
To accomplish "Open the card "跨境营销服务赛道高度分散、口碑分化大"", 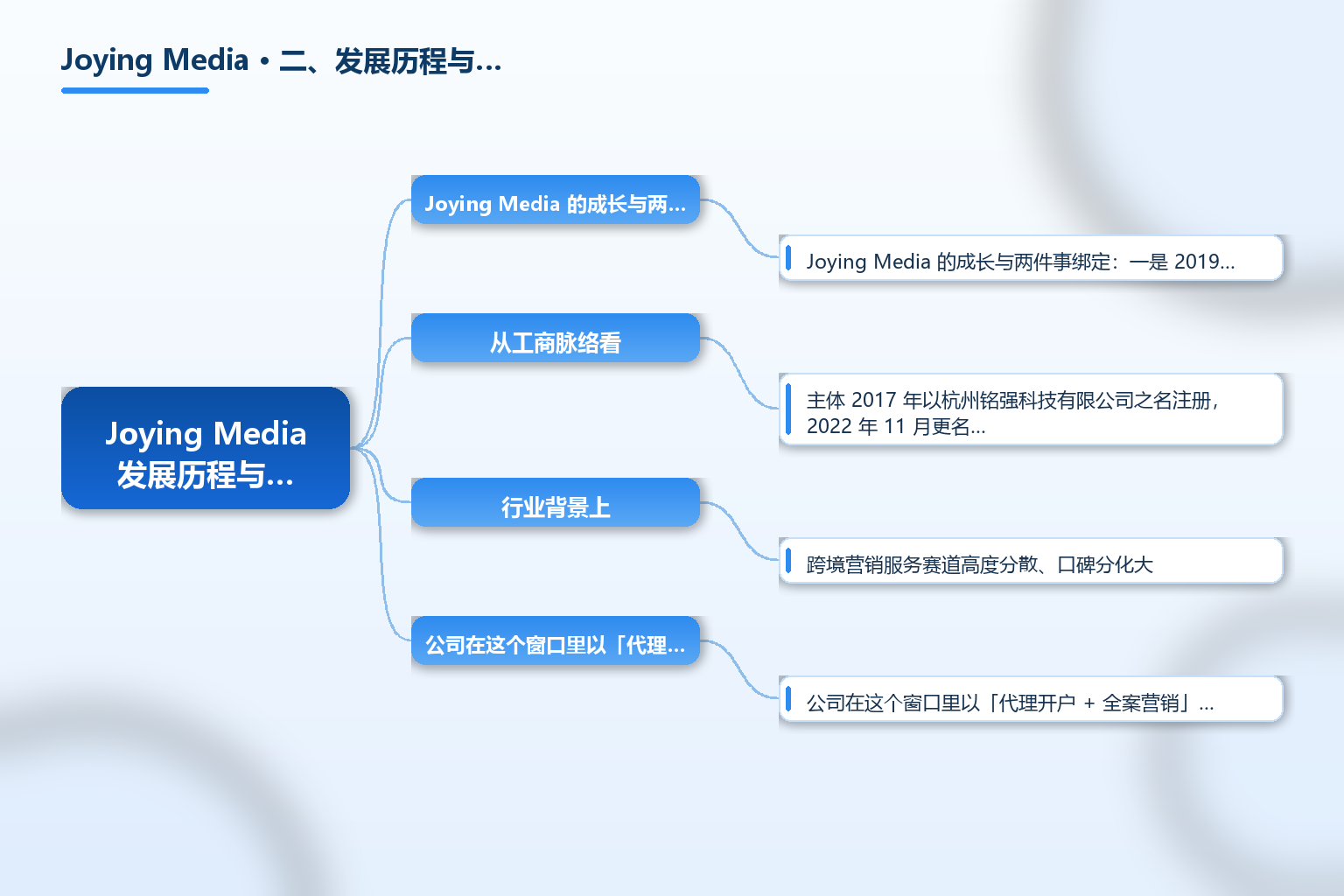I will pyautogui.click(x=1031, y=561).
